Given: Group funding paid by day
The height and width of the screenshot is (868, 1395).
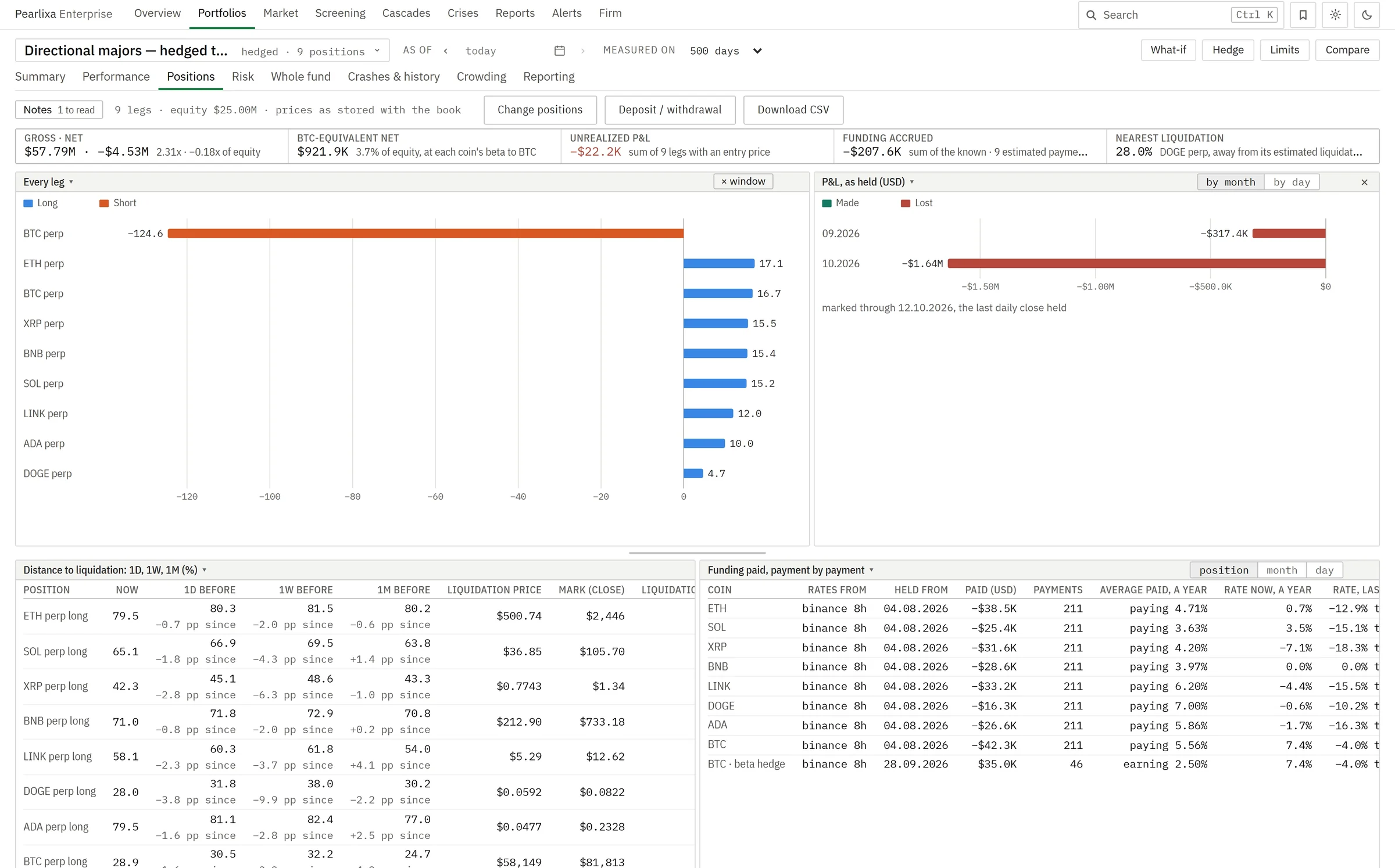Looking at the screenshot, I should click(x=1324, y=570).
